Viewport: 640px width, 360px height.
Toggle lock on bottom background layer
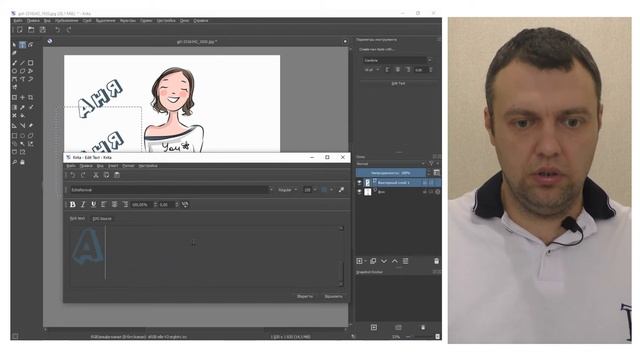pos(424,192)
